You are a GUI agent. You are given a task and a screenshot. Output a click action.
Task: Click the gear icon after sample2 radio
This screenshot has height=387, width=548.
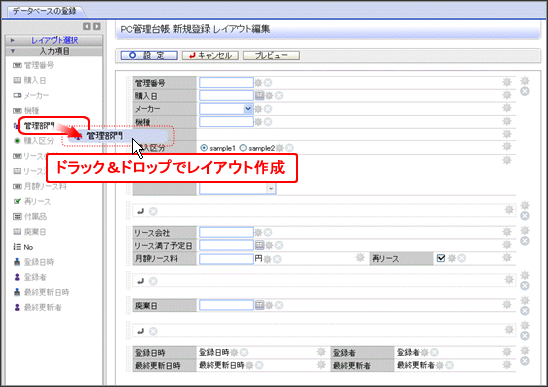[280, 148]
